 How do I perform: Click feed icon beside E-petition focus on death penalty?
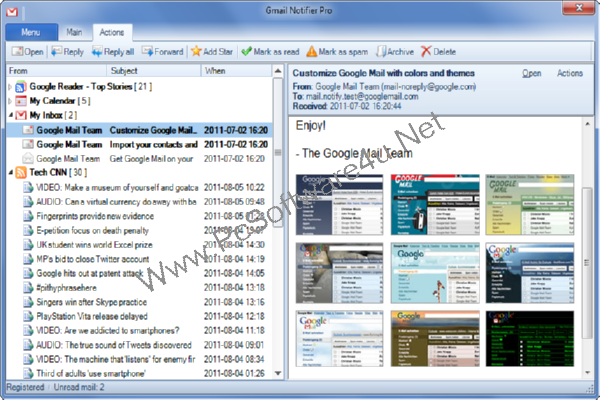(x=28, y=230)
